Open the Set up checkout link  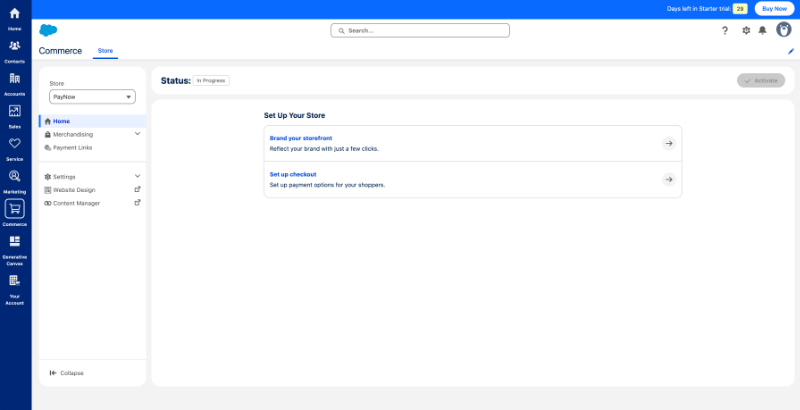pos(293,174)
